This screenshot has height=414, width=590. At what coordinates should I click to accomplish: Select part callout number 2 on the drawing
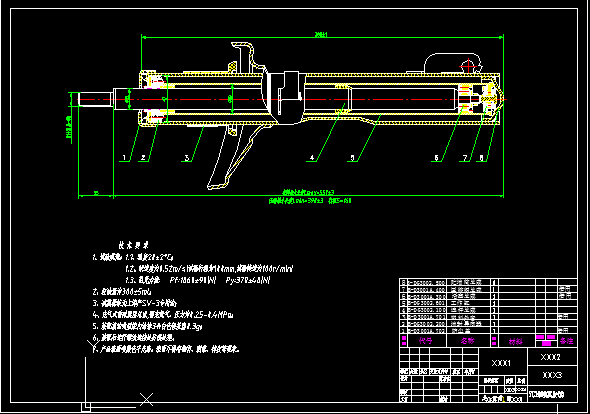[143, 158]
